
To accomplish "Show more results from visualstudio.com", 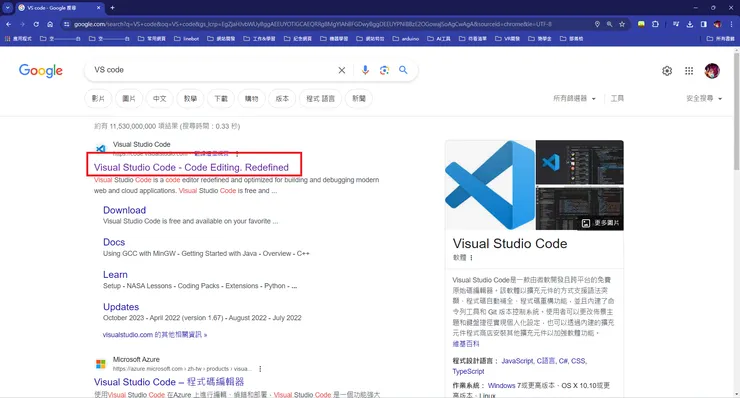I will 155,335.
